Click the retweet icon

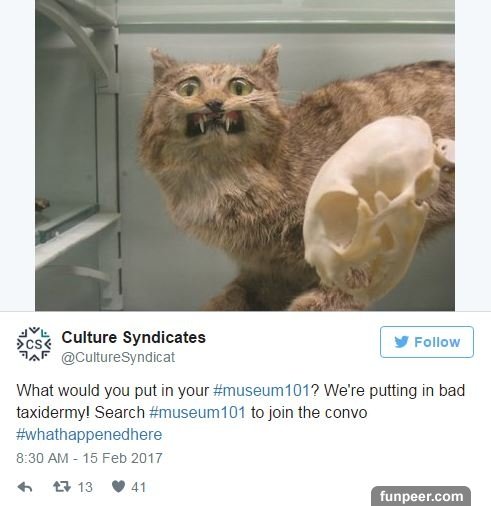coord(62,487)
